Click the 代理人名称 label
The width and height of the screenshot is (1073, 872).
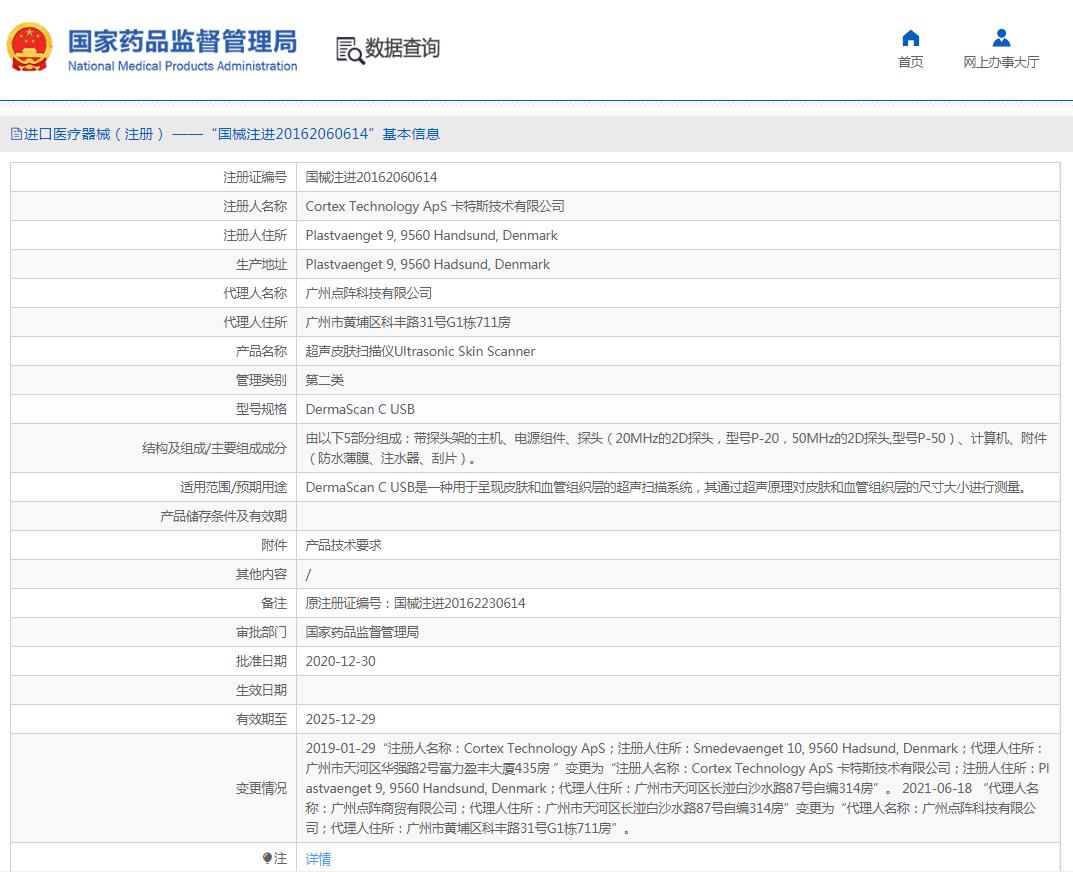pos(255,293)
